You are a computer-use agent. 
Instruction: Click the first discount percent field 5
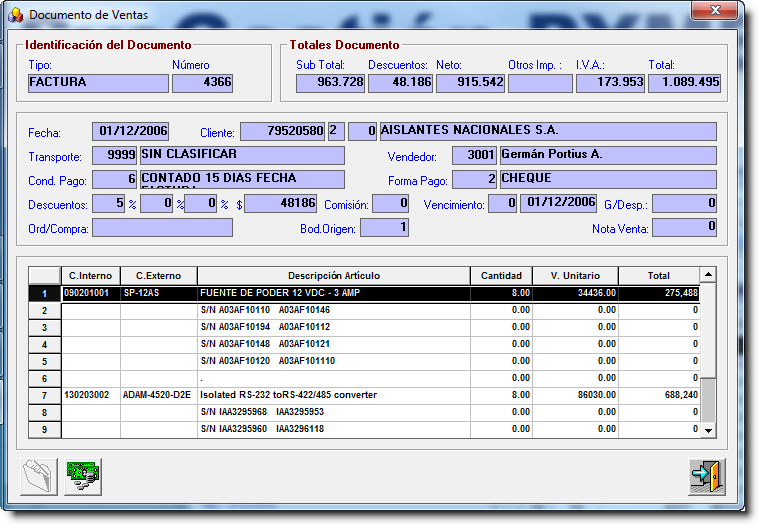[108, 204]
